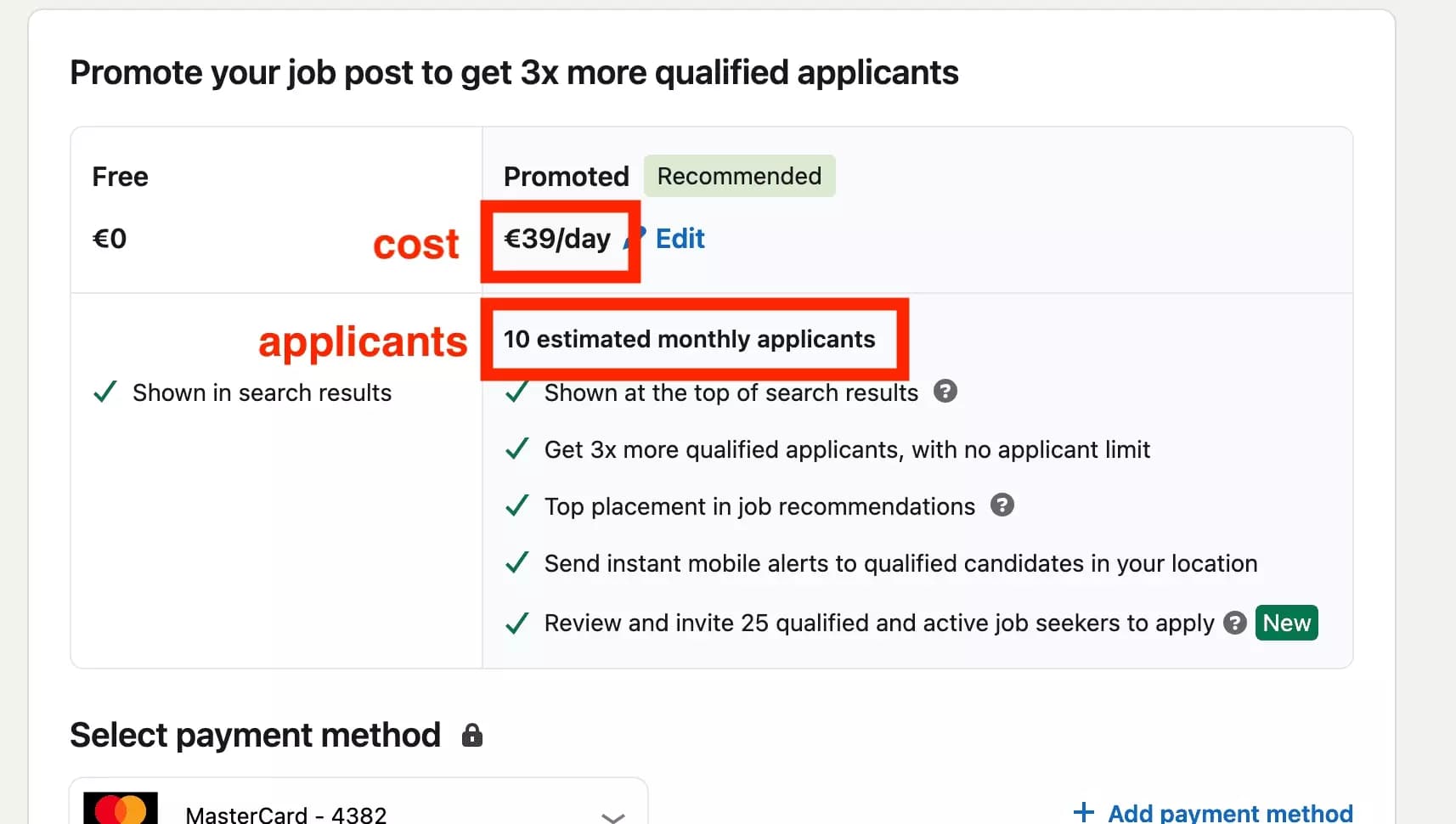This screenshot has width=1456, height=824.
Task: Click the lock icon beside payment method heading
Action: click(x=472, y=735)
